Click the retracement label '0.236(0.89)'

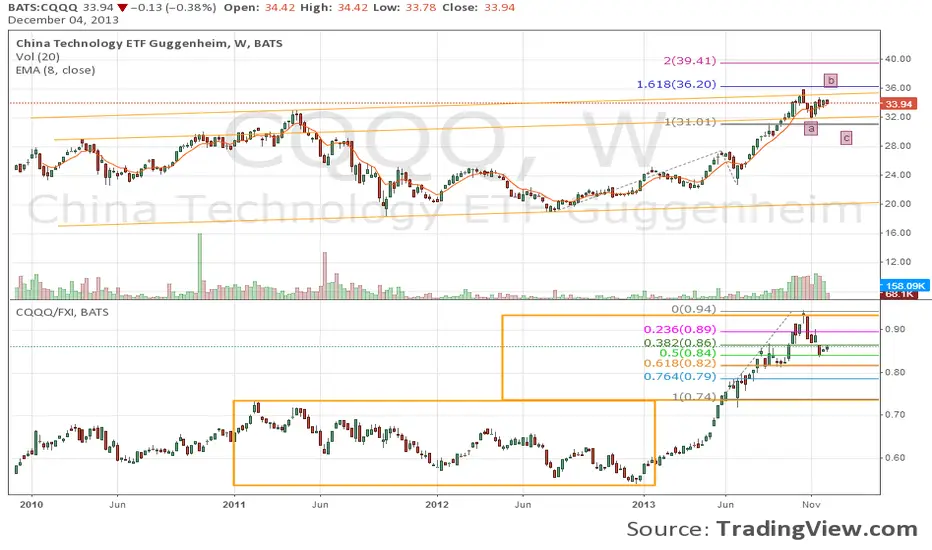tap(680, 329)
